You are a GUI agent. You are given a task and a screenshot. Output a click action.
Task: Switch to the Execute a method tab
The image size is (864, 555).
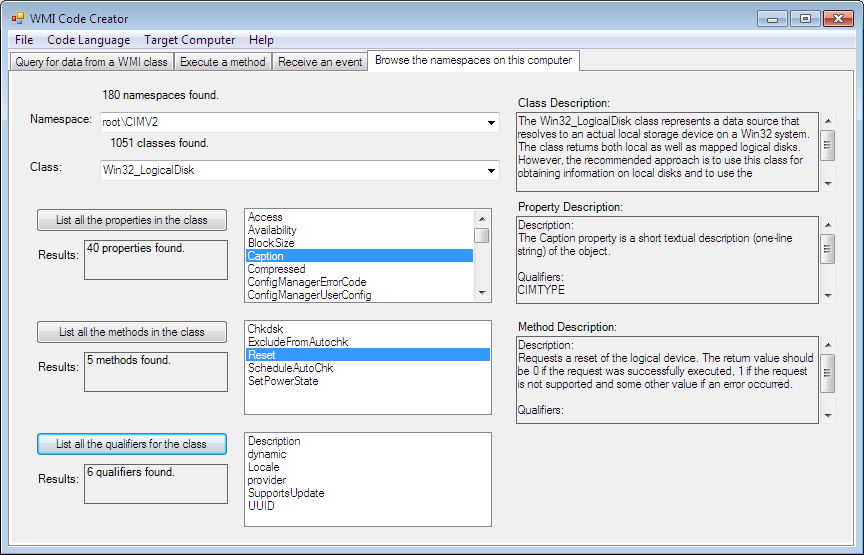point(222,62)
